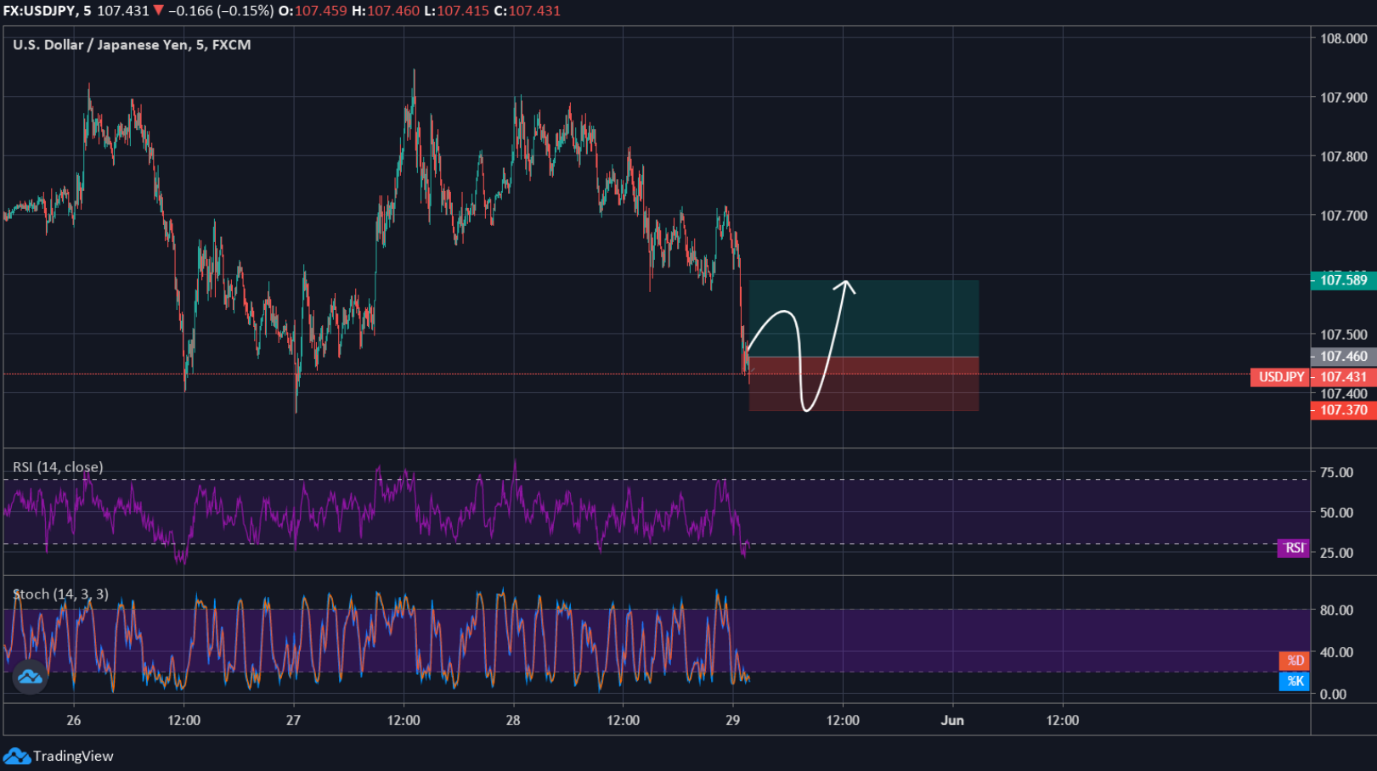The width and height of the screenshot is (1377, 771).
Task: Click the white arrowhead of the projection drawing
Action: click(x=848, y=284)
